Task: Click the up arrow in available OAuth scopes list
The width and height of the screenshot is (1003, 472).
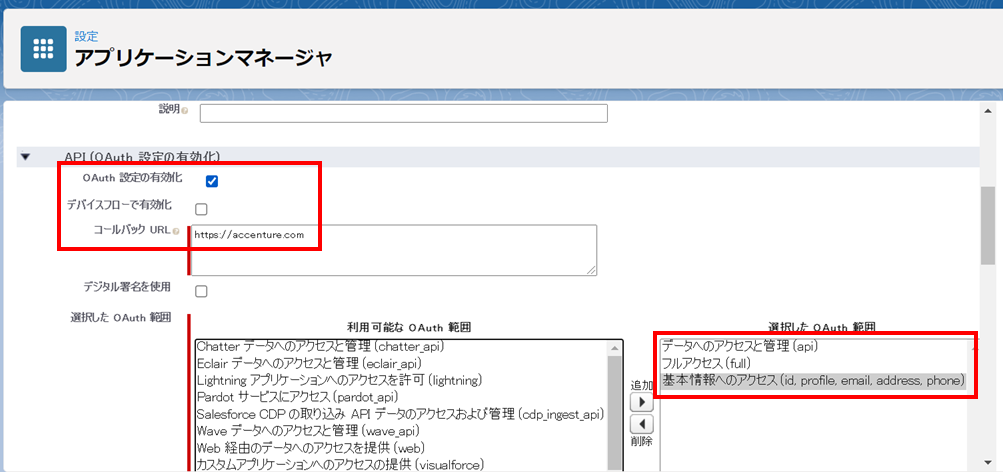Action: (614, 347)
